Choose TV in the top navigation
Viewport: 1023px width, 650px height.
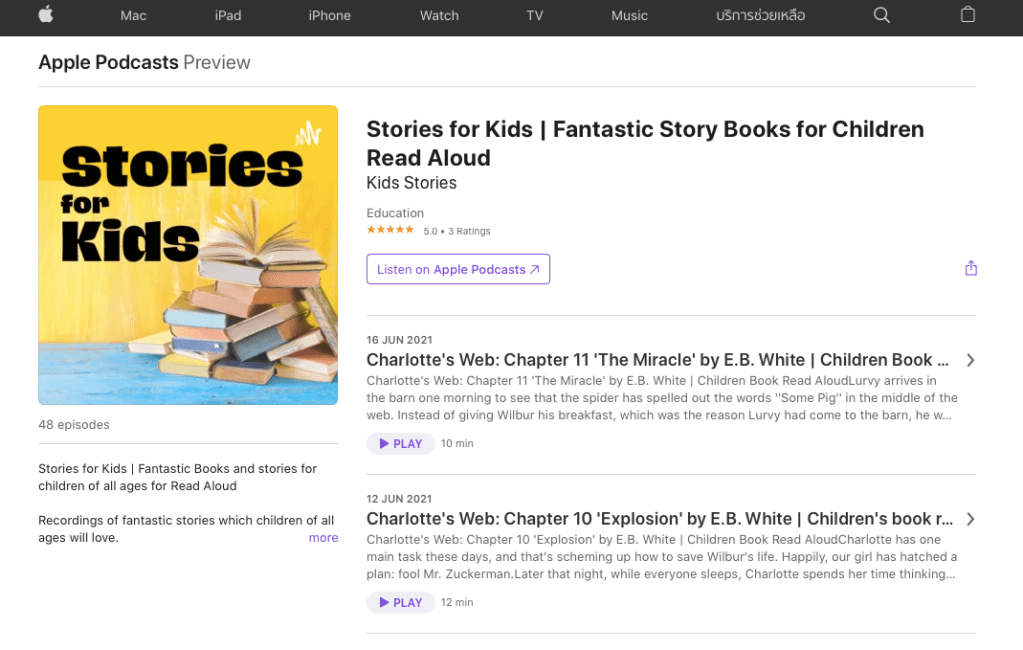click(535, 15)
